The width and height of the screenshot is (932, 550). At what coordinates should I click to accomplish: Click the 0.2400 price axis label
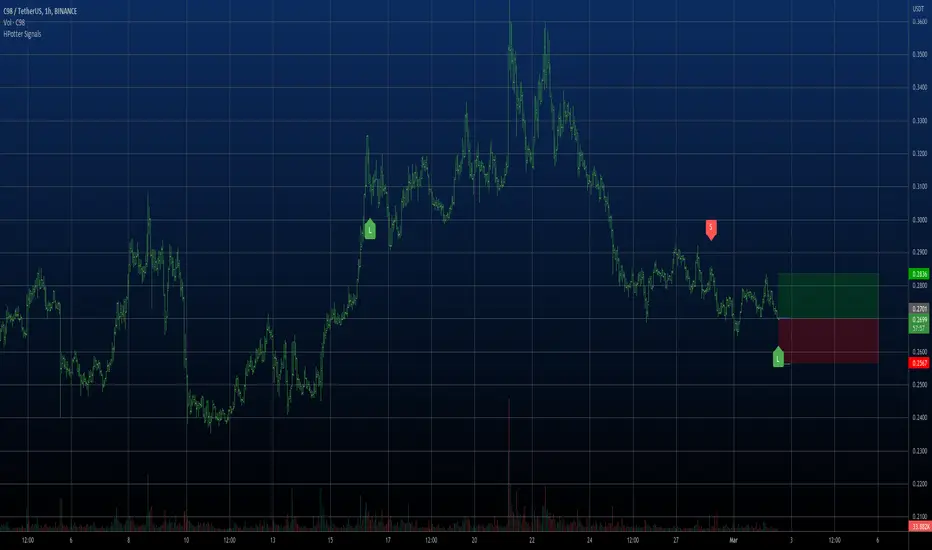coord(919,418)
